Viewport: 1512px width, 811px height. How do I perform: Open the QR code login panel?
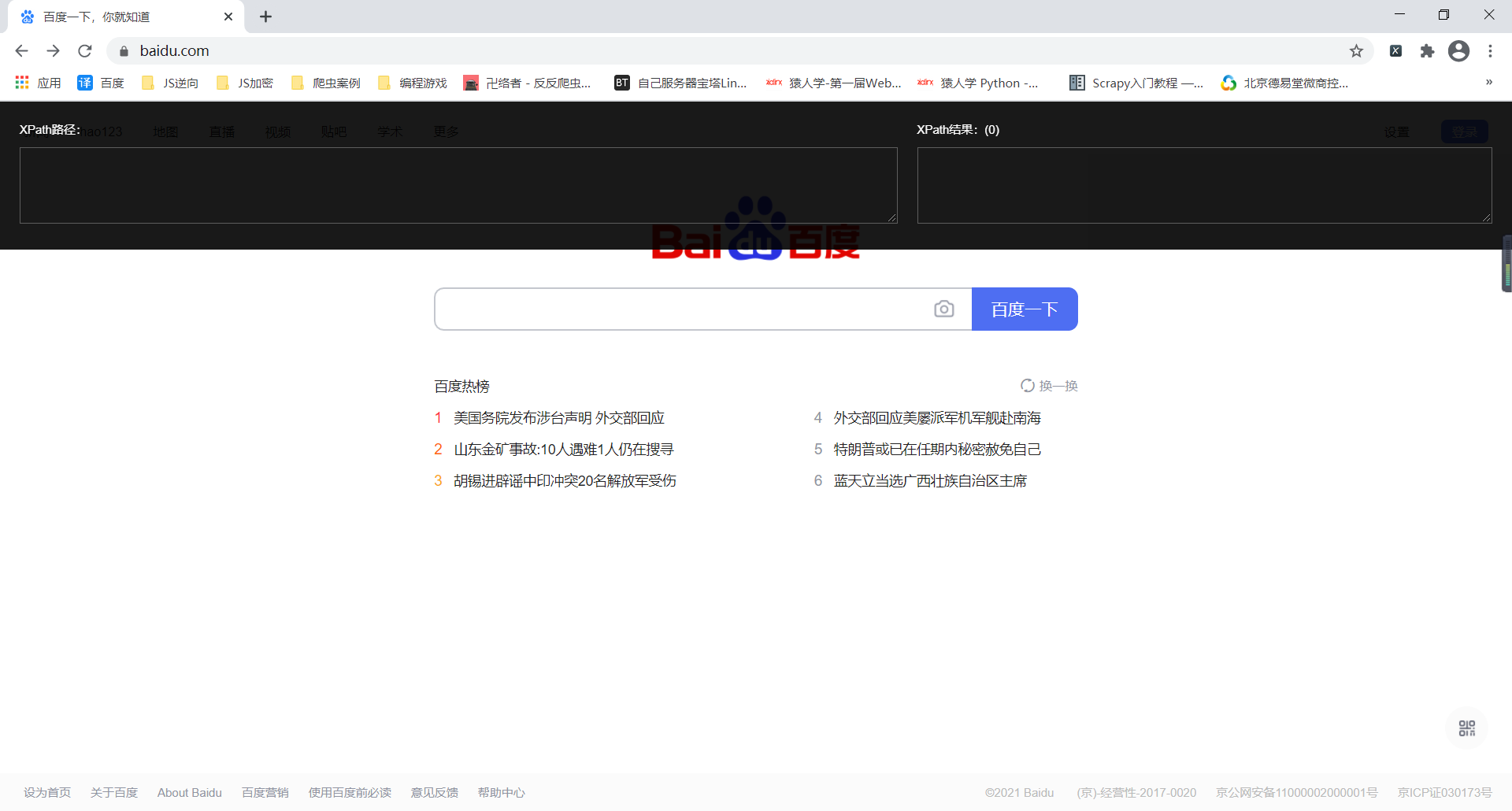click(x=1466, y=728)
